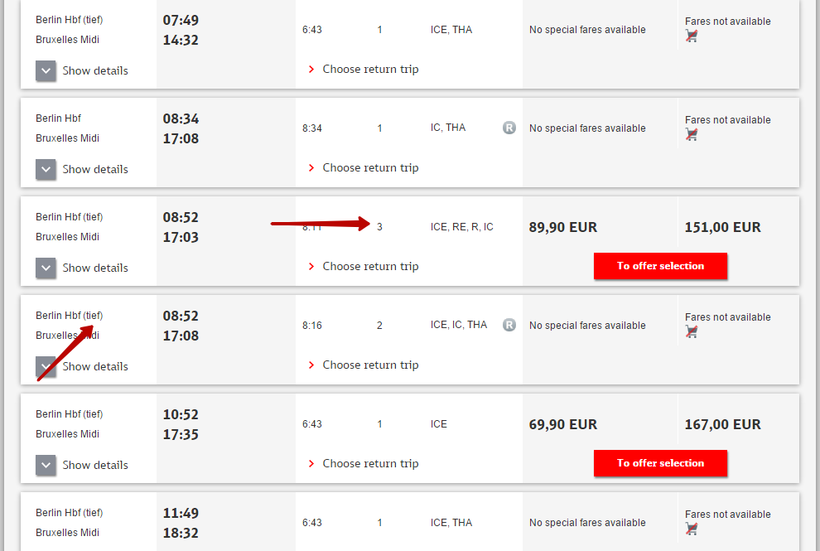The image size is (820, 551).
Task: Click the red arrow beside 10:52 Choose return trip
Action: pos(312,464)
